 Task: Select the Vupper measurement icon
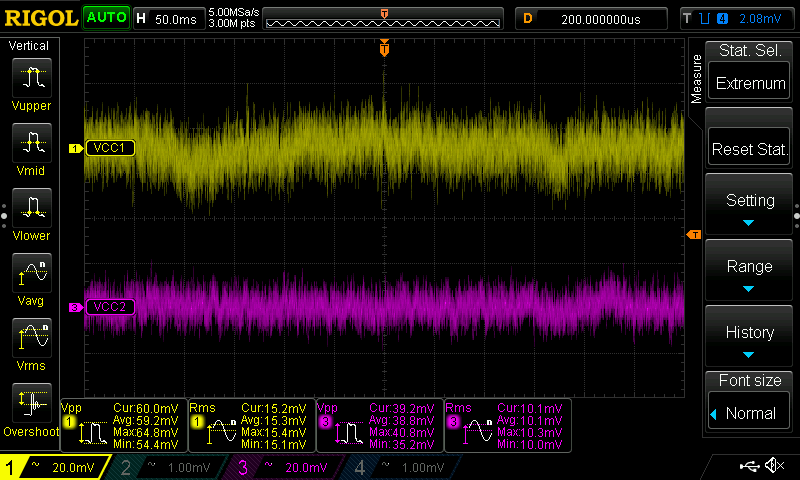tap(32, 78)
